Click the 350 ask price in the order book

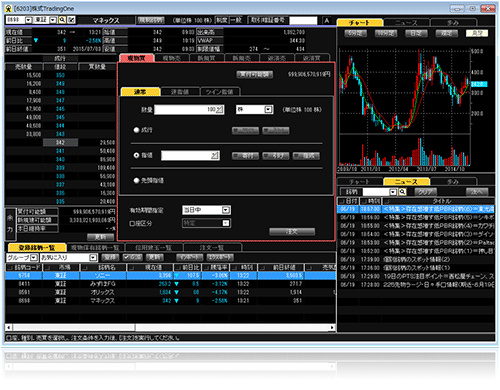(60, 75)
